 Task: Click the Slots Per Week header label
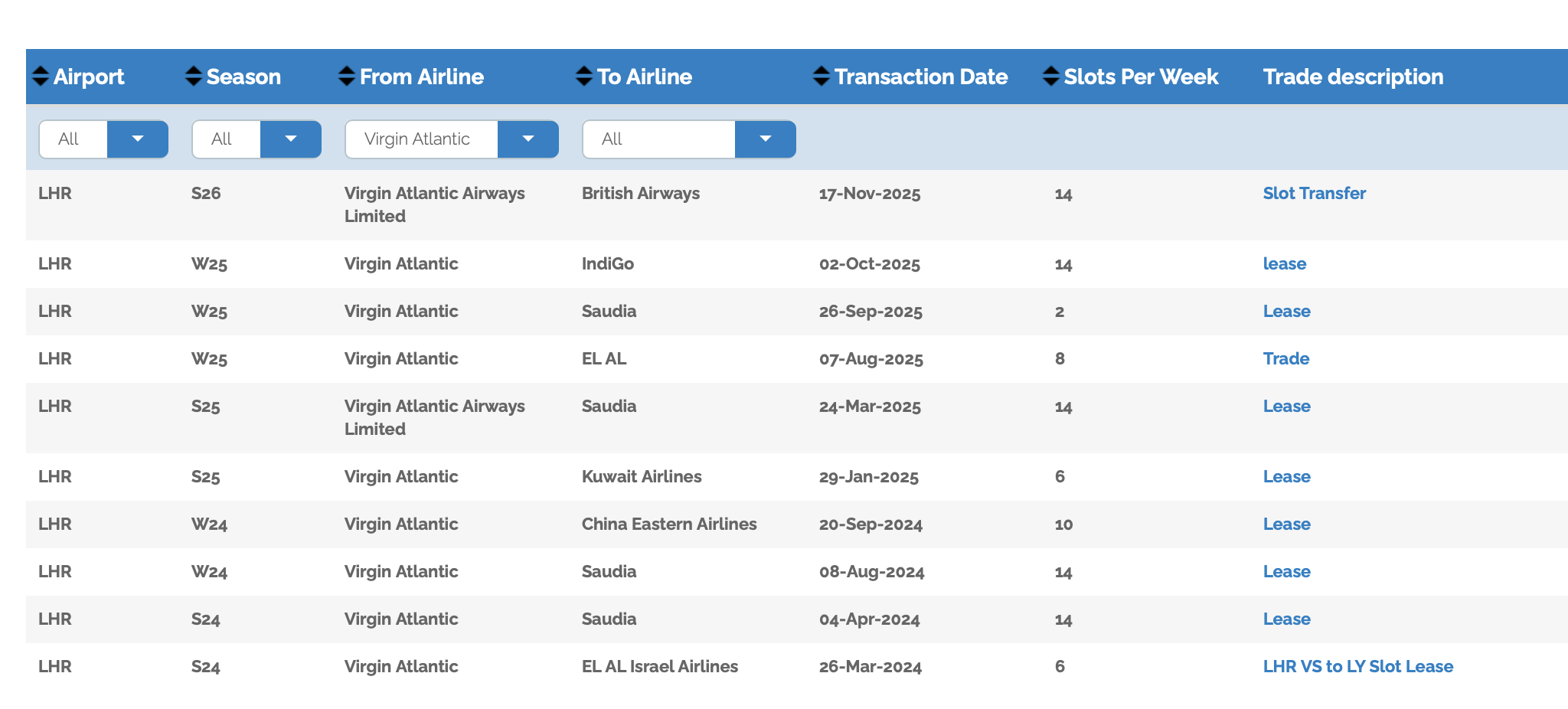[1141, 77]
